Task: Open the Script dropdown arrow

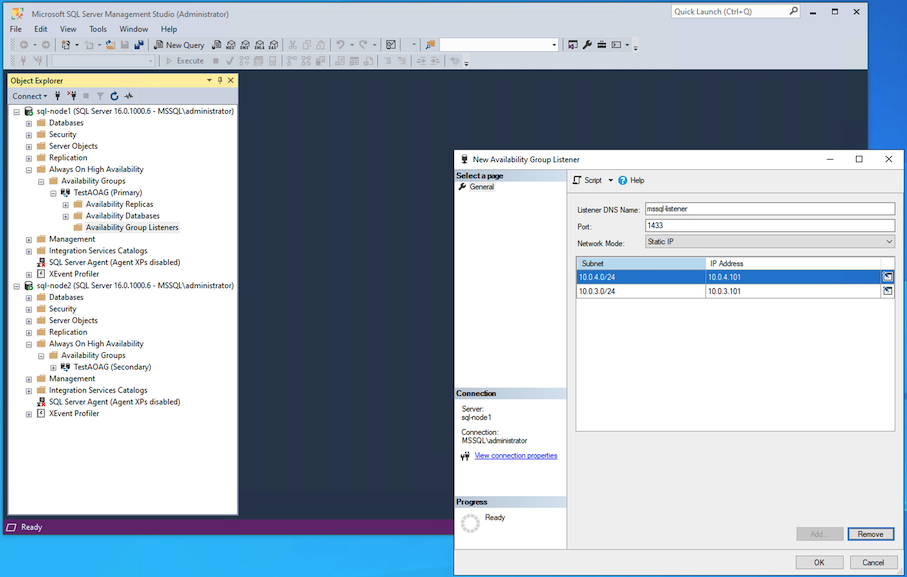Action: point(610,180)
